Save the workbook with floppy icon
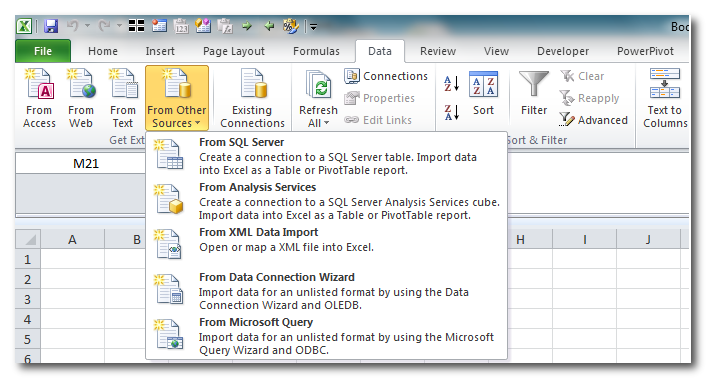The width and height of the screenshot is (706, 378). 51,26
